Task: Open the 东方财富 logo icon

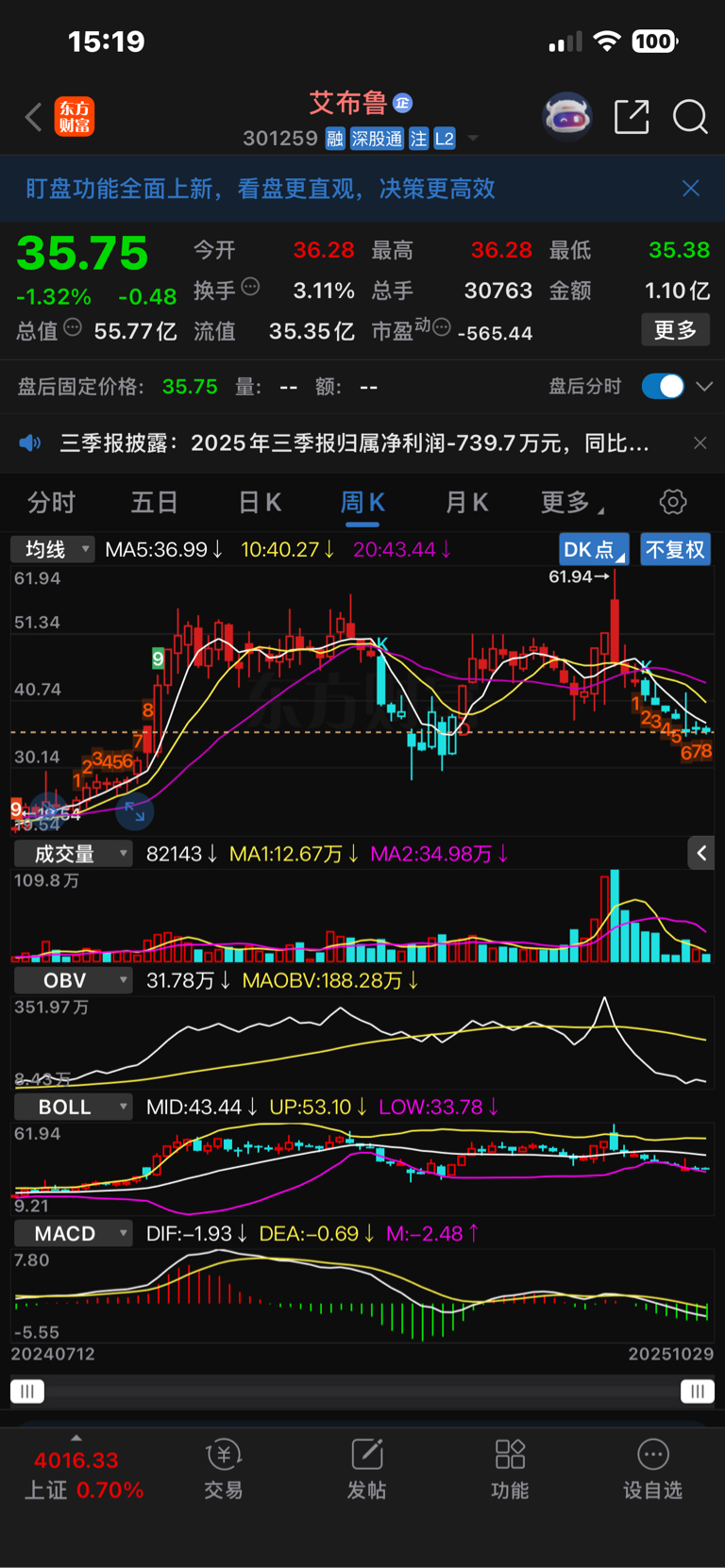Action: pos(75,117)
